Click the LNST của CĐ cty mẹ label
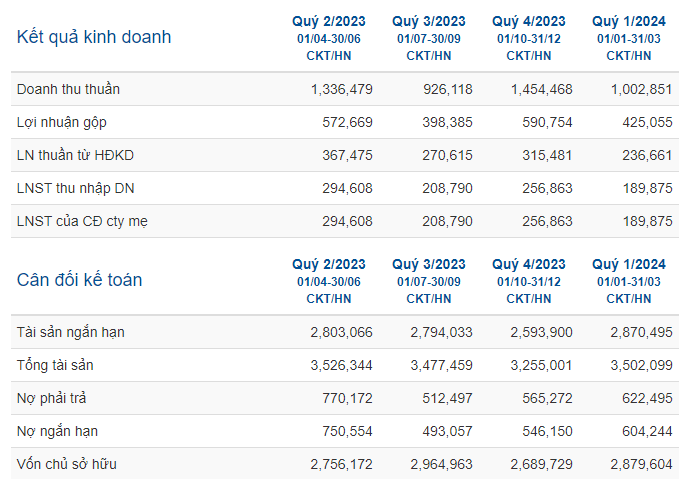 (x=82, y=221)
